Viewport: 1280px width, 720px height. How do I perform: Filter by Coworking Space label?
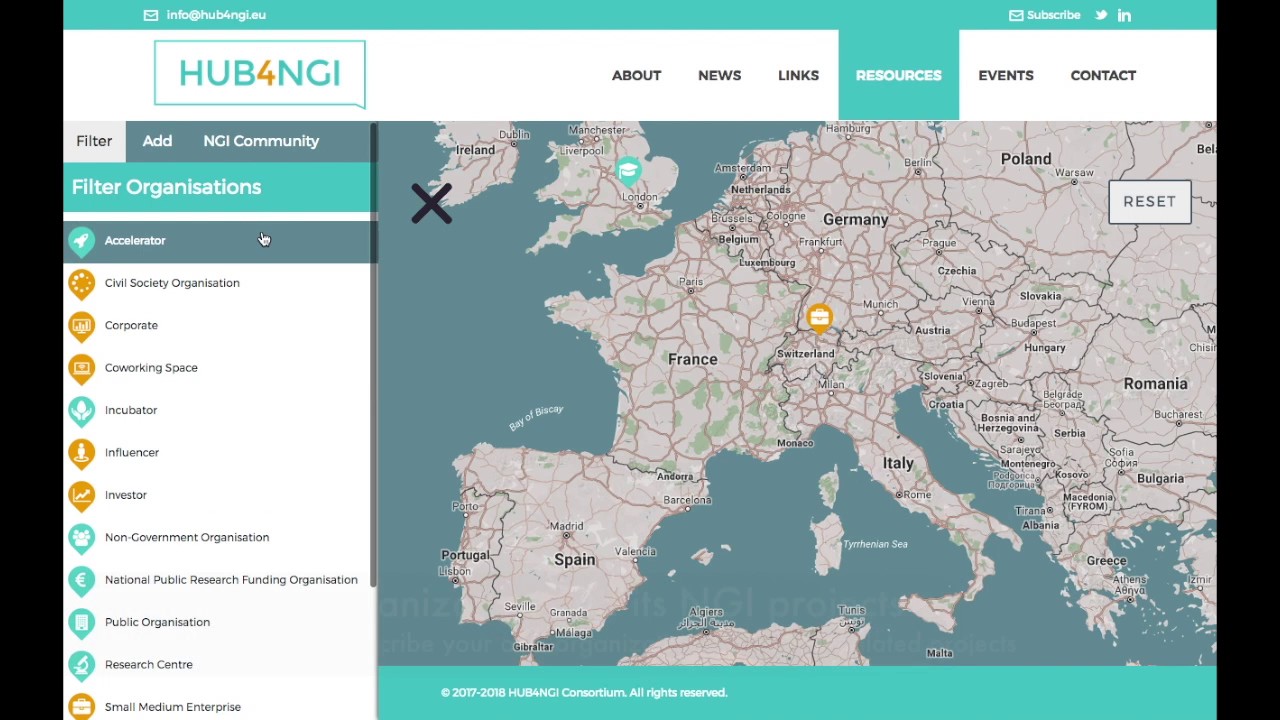(151, 367)
